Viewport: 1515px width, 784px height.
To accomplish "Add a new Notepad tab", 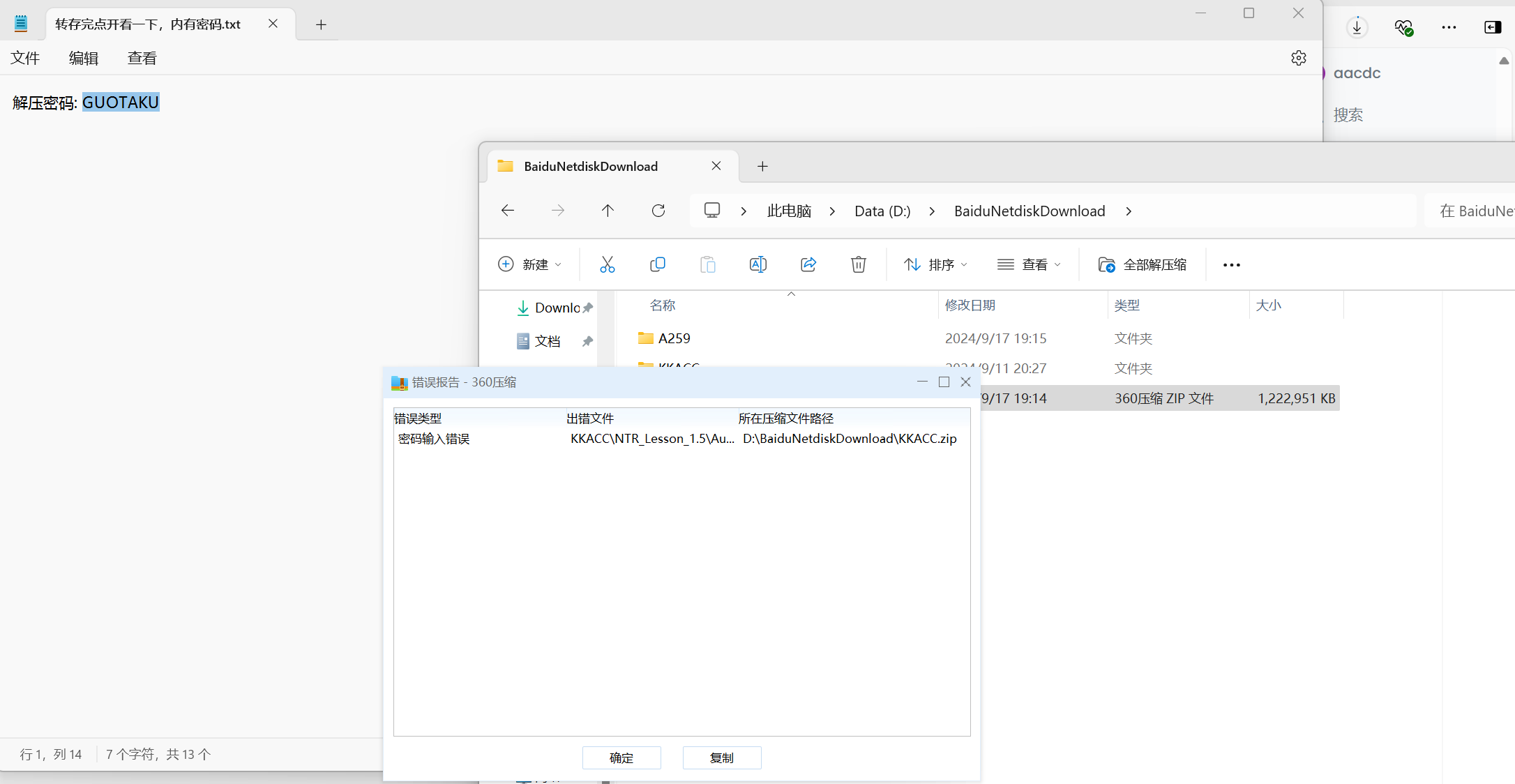I will pos(321,24).
